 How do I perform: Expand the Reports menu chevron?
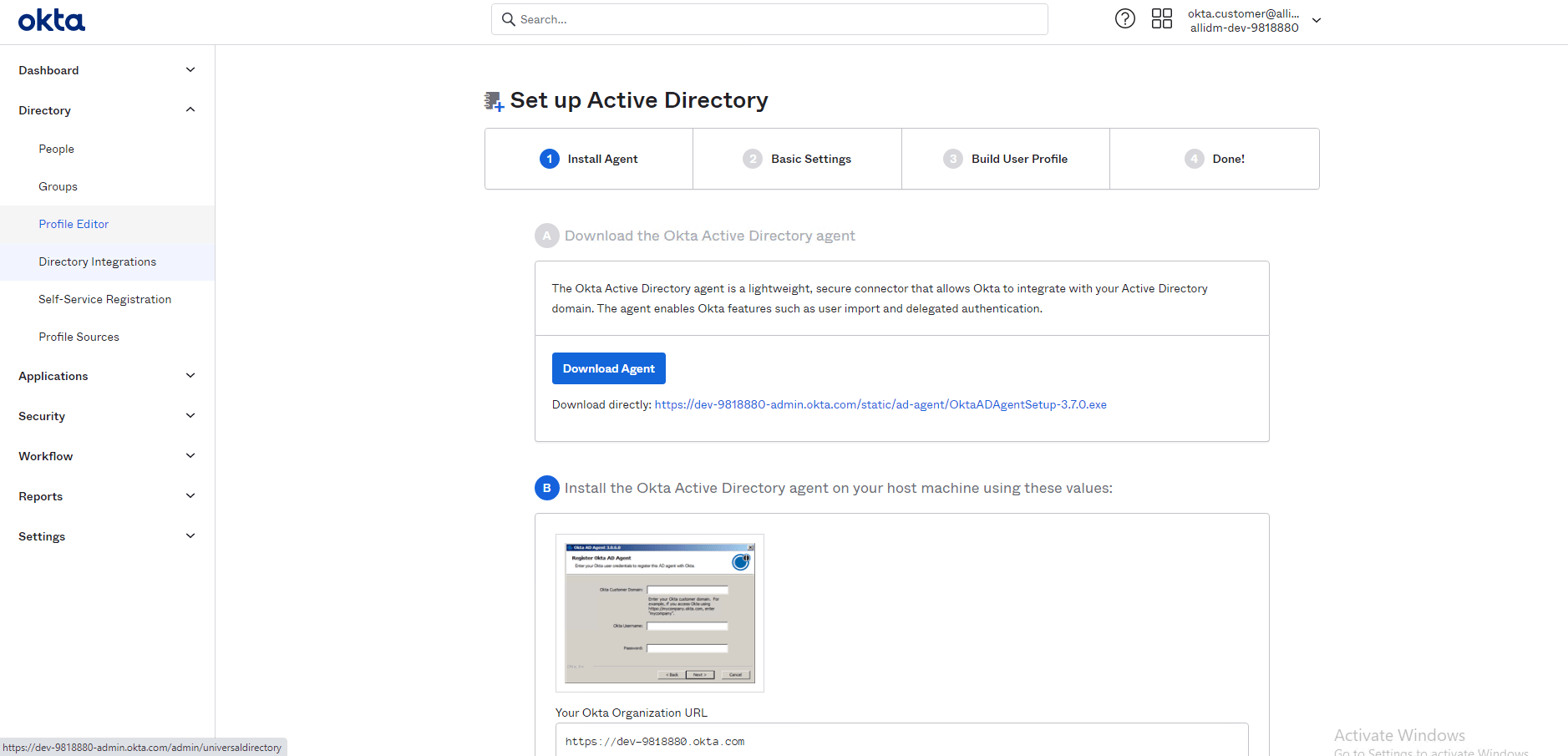click(190, 496)
